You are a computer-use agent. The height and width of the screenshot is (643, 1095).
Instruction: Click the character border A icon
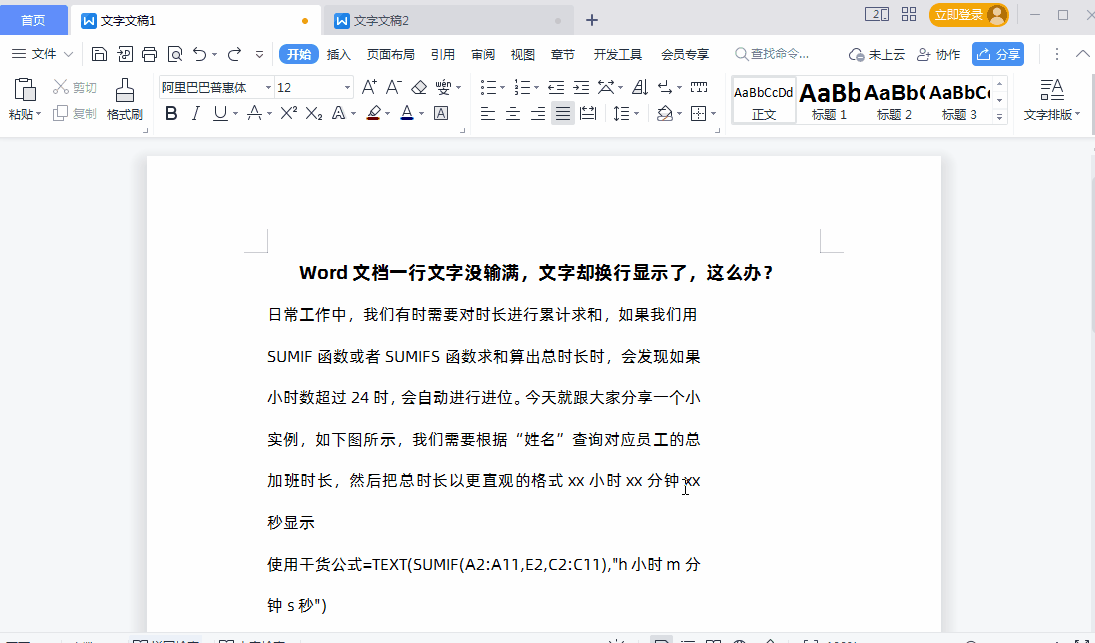(x=441, y=113)
